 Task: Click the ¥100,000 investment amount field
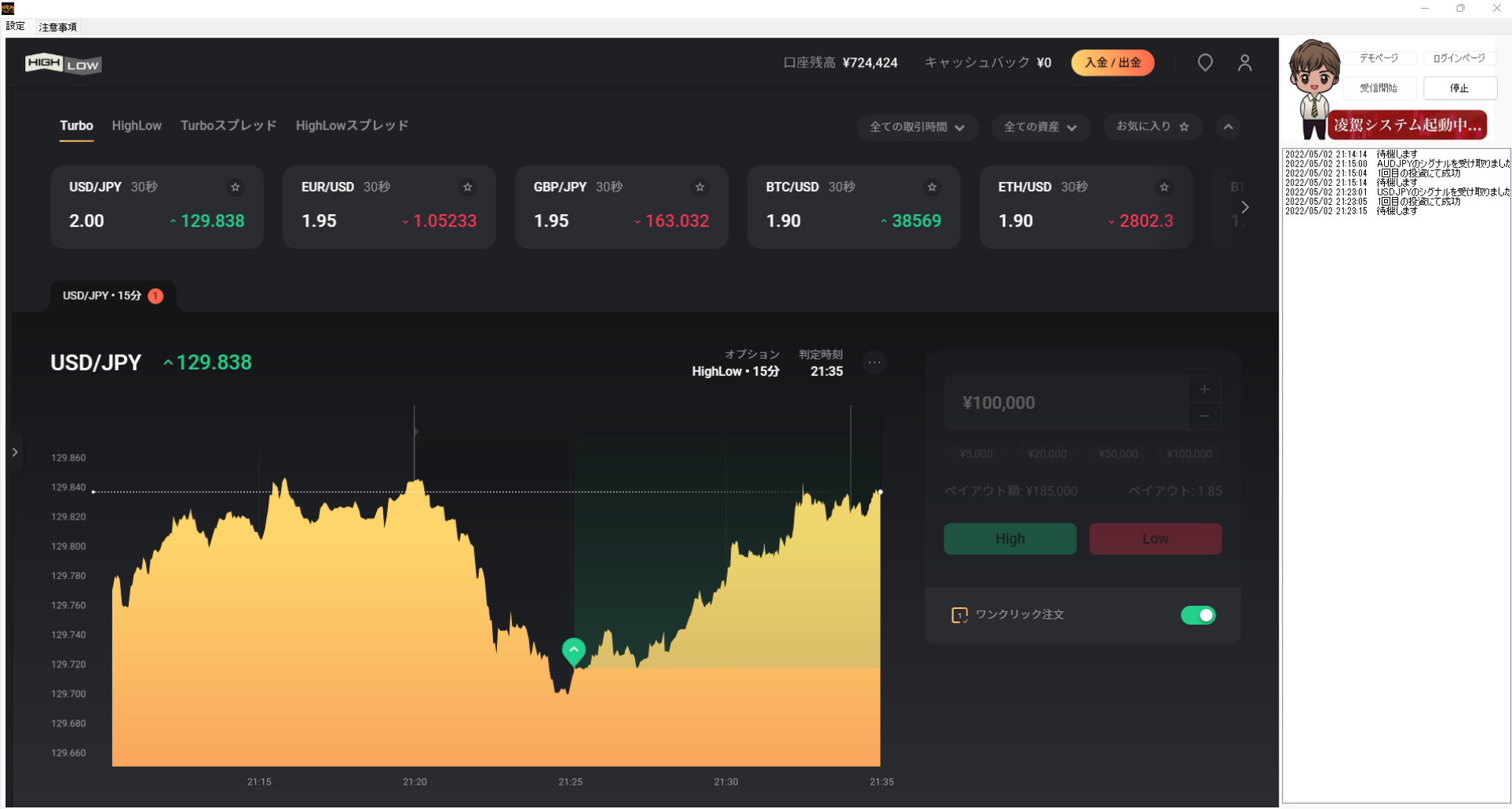pos(1066,403)
